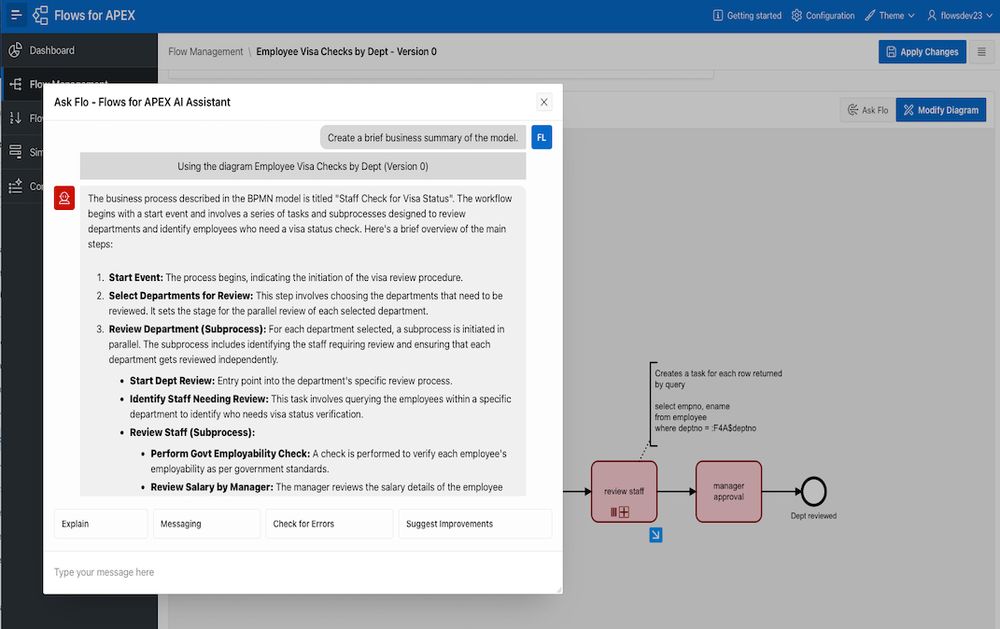Viewport: 1000px width, 629px height.
Task: Click the red Flo assistant avatar icon
Action: pyautogui.click(x=64, y=198)
